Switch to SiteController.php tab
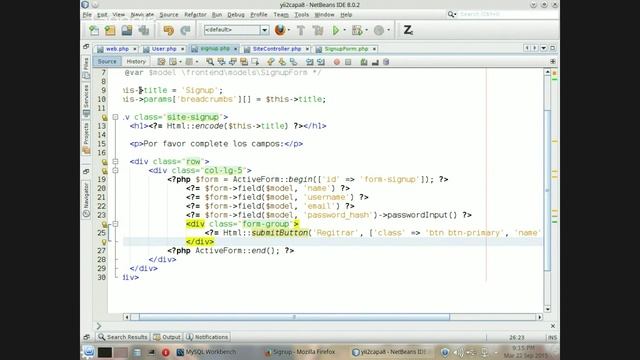 tap(276, 49)
